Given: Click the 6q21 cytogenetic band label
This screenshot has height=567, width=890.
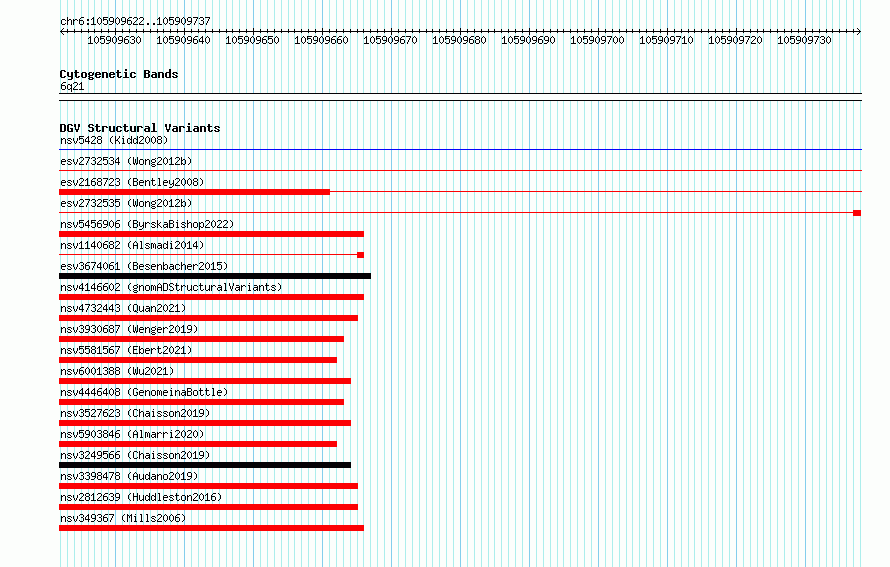Looking at the screenshot, I should pos(72,86).
